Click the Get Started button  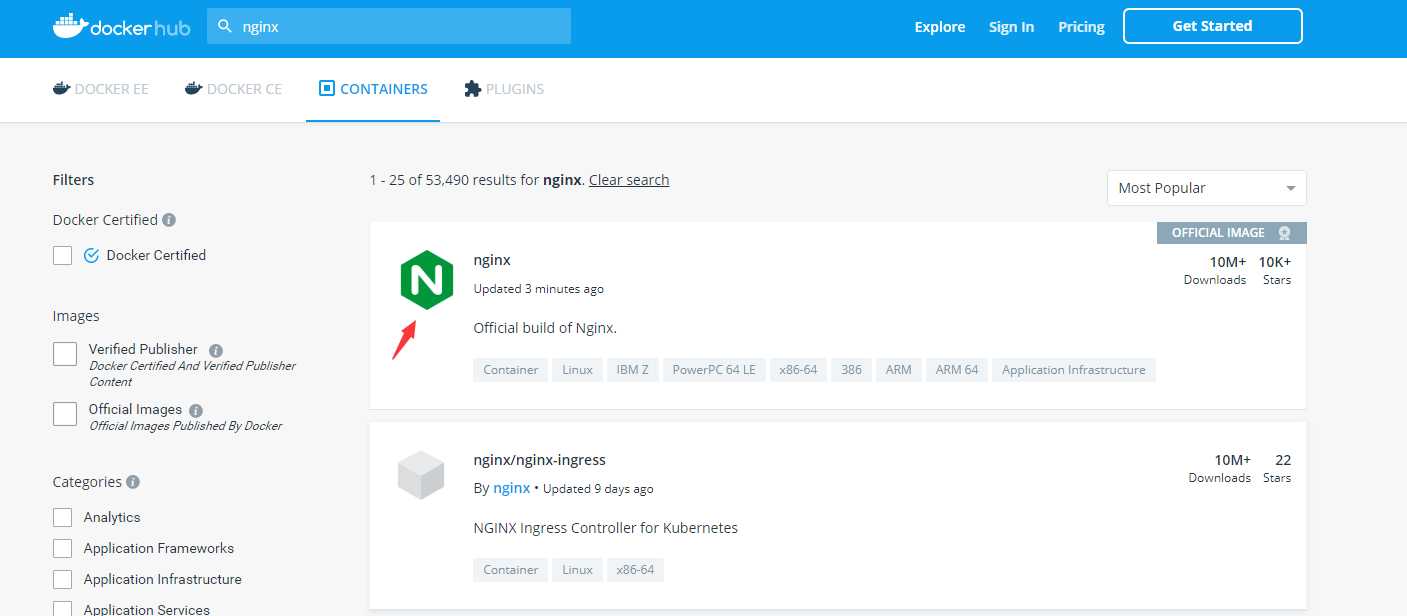(1212, 26)
